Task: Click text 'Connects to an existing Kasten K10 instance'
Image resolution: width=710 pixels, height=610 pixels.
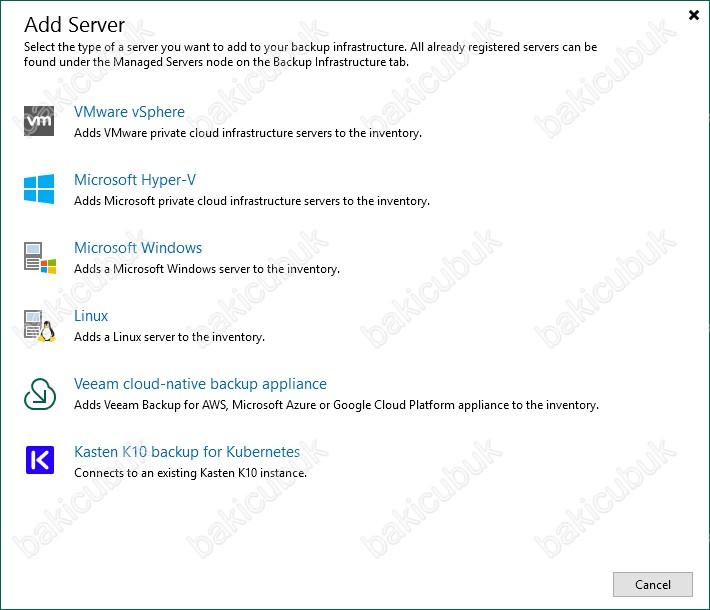Action: click(190, 473)
